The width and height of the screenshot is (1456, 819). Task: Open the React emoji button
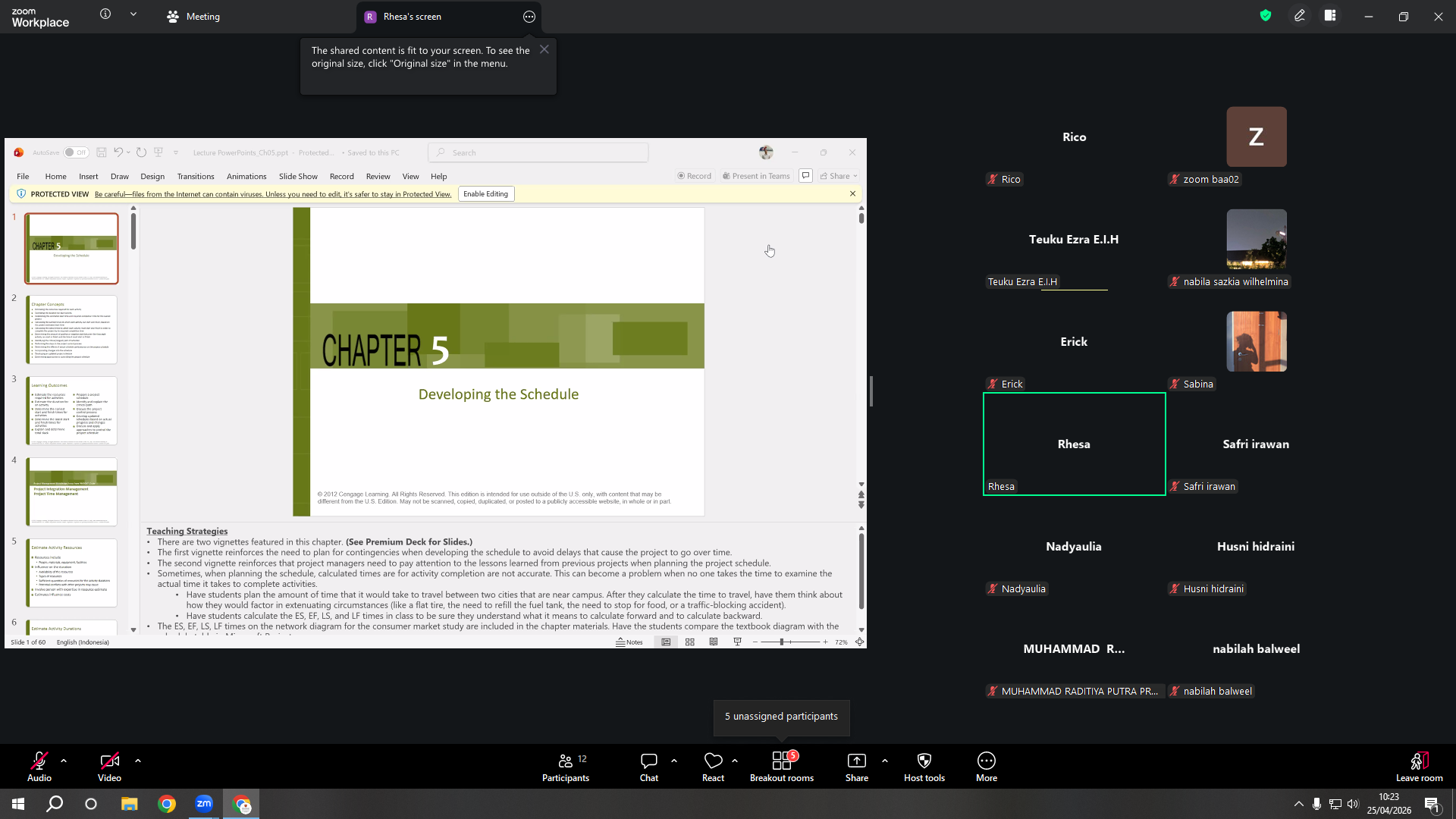tap(713, 767)
